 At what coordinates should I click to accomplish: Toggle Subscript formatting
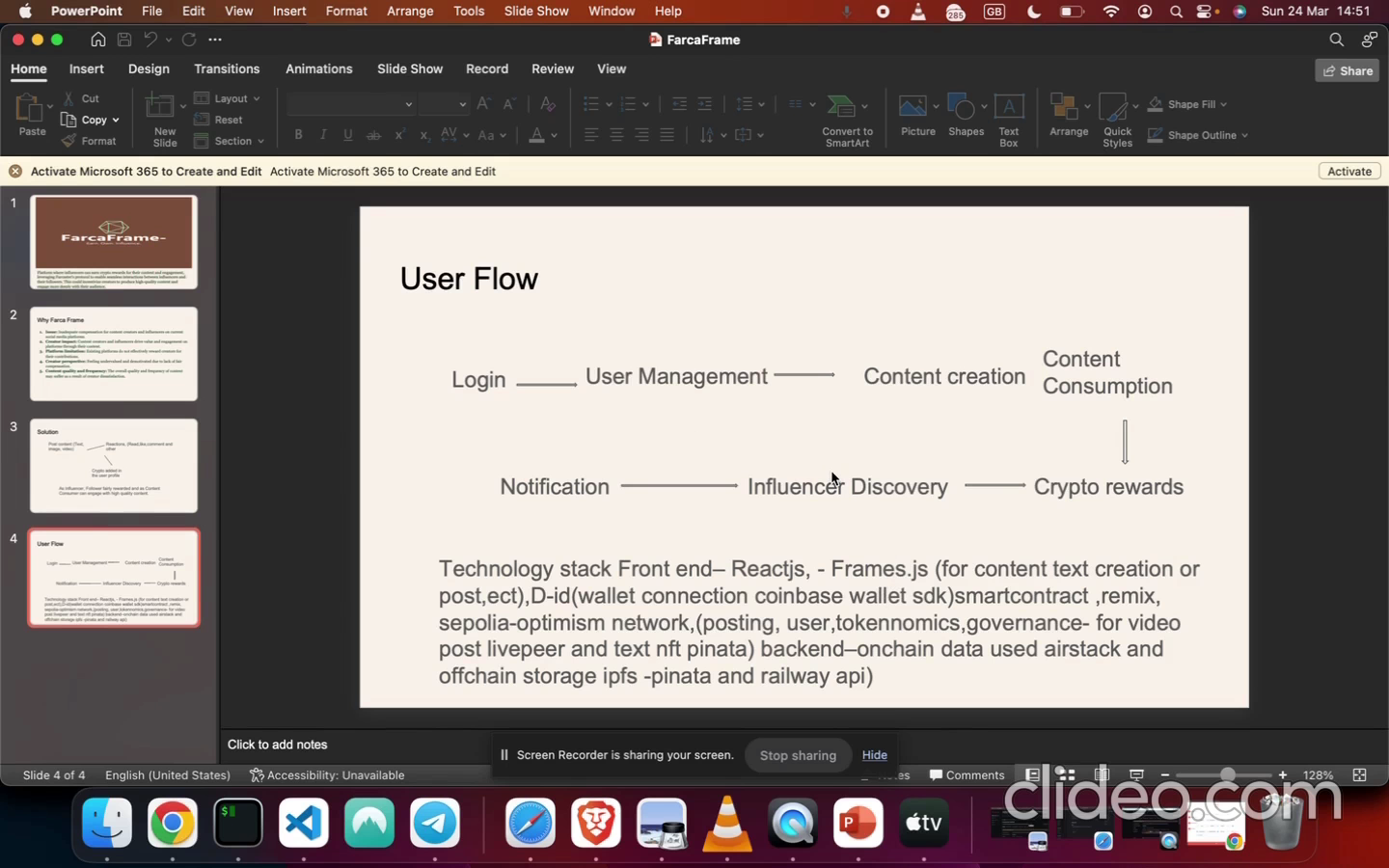coord(423,135)
